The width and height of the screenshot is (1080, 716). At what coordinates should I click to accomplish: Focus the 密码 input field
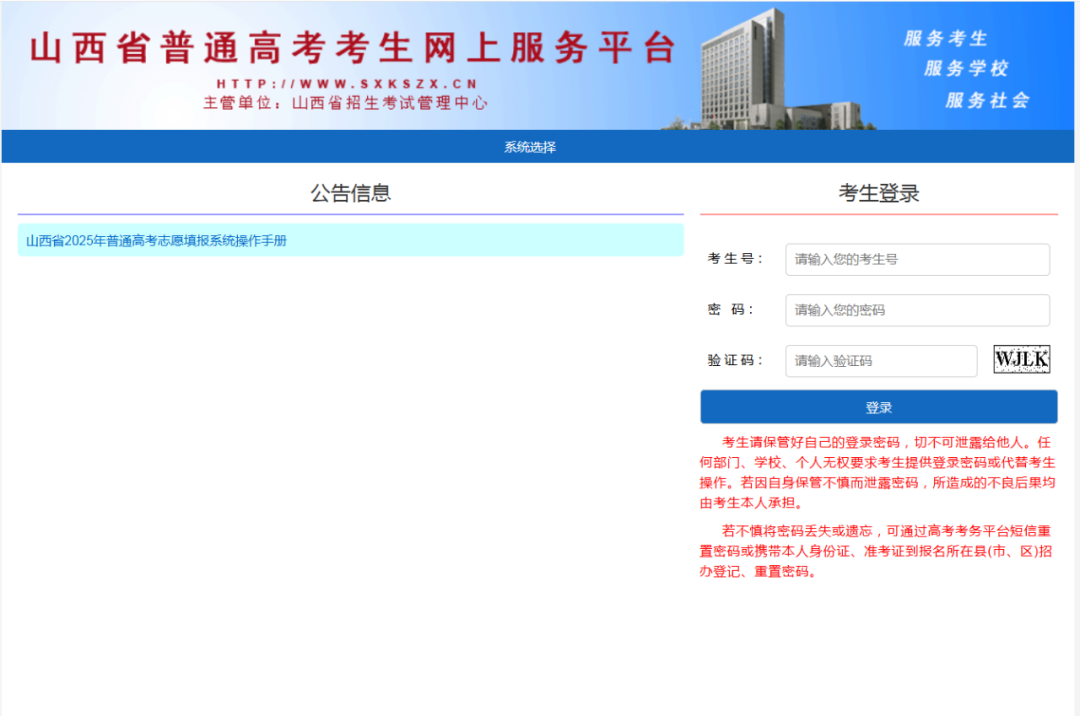[917, 310]
